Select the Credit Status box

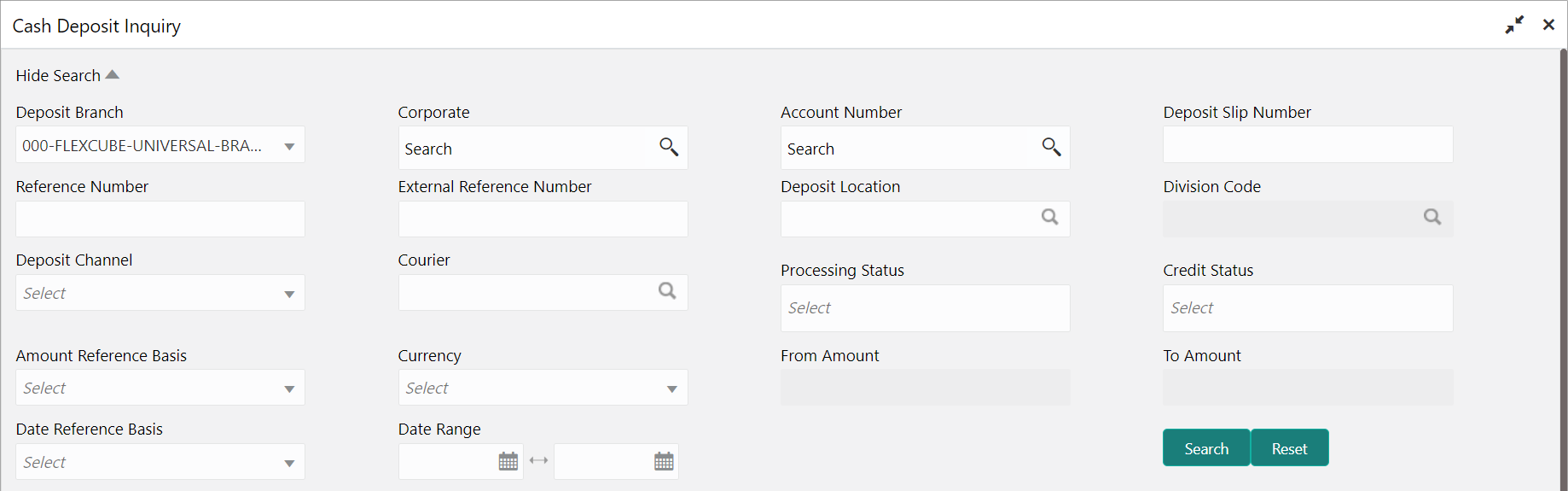tap(1308, 308)
